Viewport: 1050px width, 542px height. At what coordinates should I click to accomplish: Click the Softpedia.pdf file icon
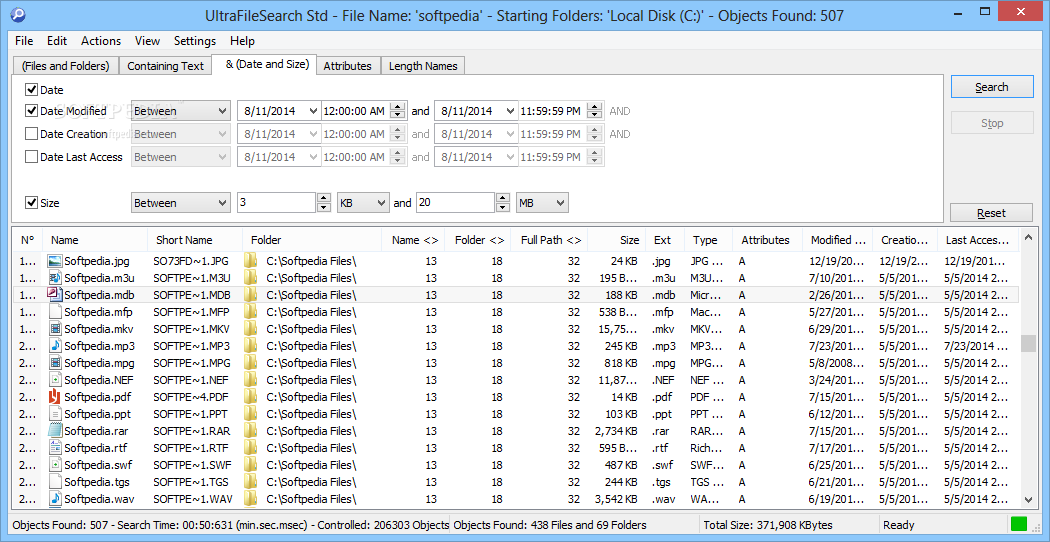(55, 397)
